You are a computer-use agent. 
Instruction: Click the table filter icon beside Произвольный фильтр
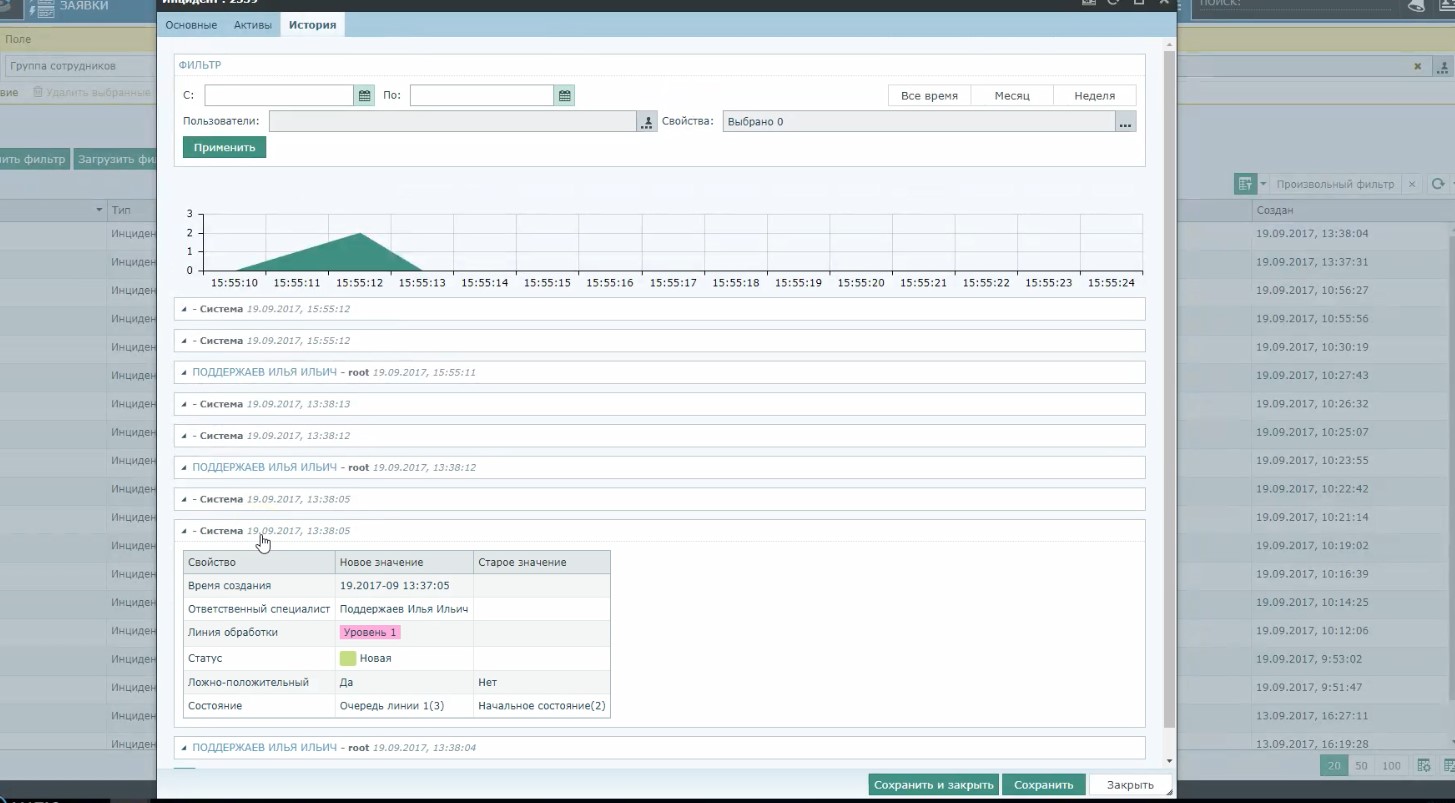pyautogui.click(x=1245, y=184)
